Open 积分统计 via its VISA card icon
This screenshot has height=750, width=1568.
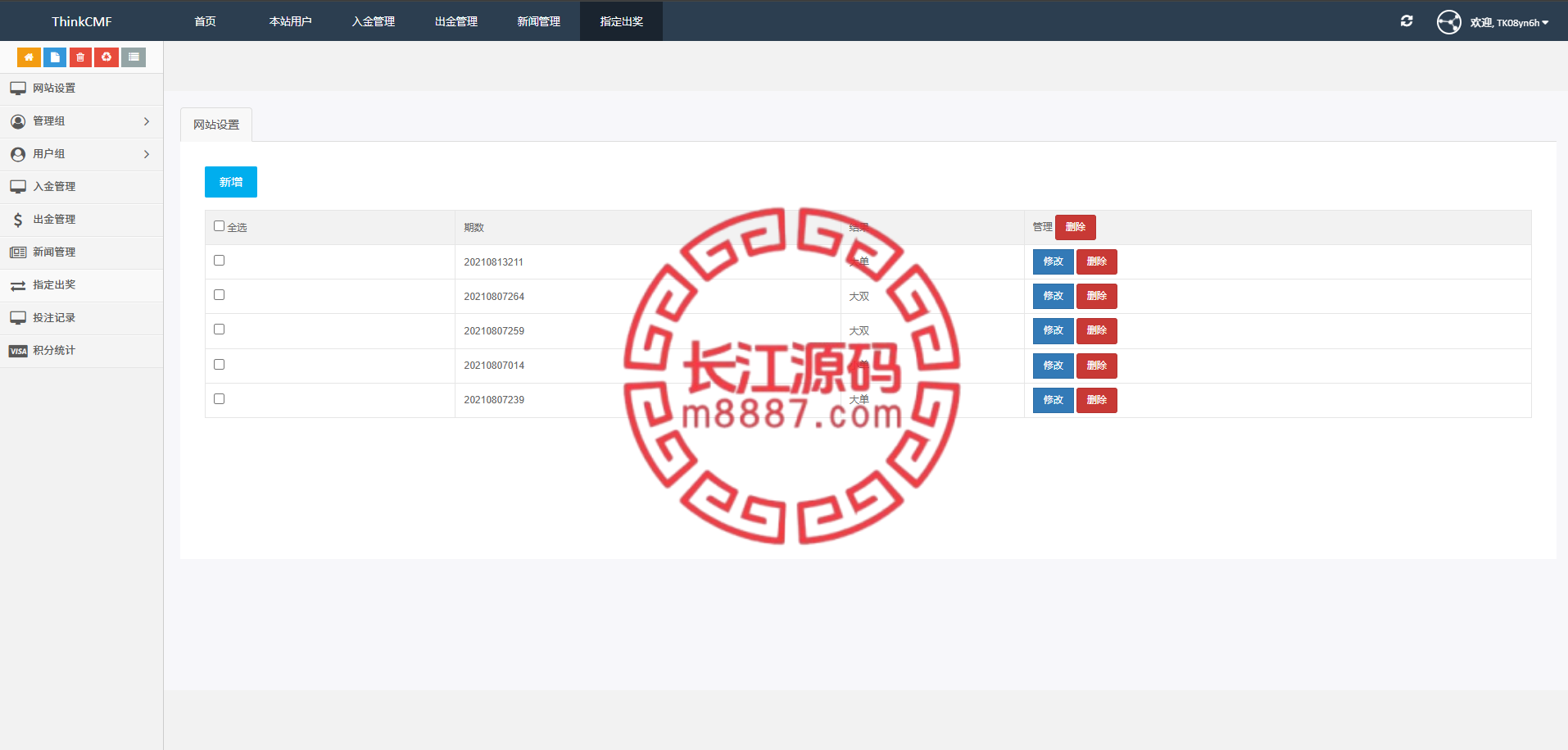[18, 351]
